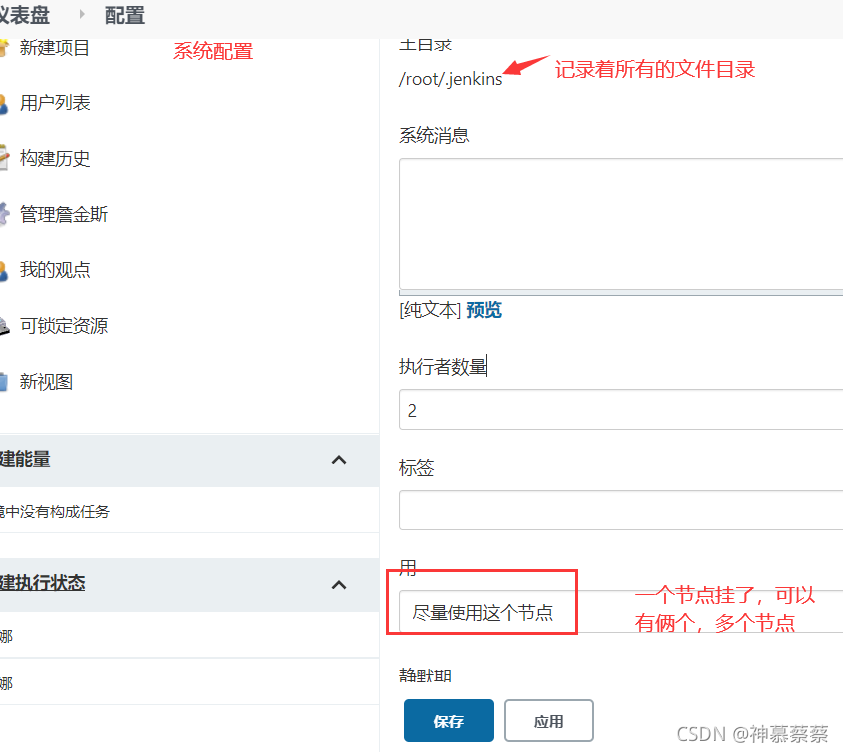Screen dimensions: 843x752
Task: Click the 标签 label
Action: (x=417, y=468)
